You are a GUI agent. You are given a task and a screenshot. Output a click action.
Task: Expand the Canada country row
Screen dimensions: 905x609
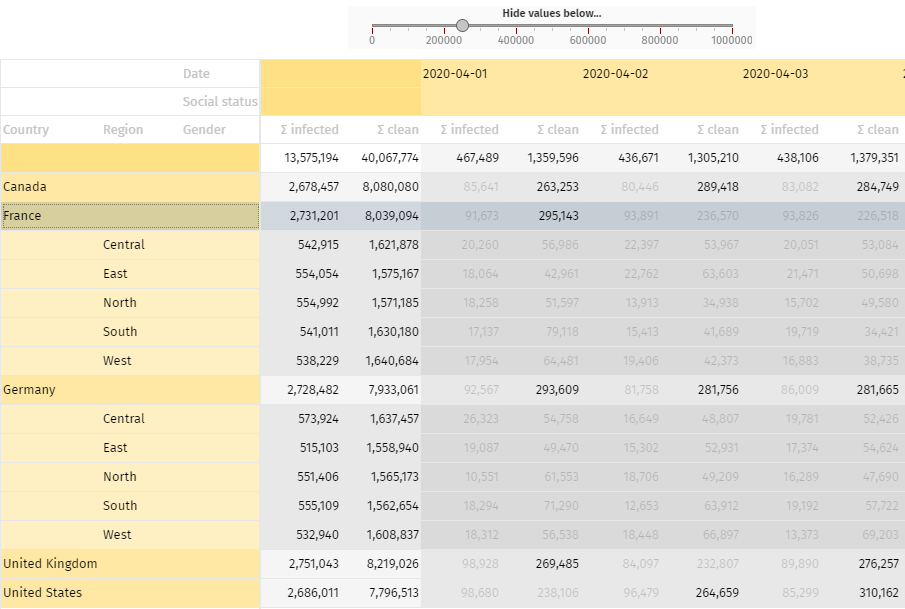click(25, 187)
